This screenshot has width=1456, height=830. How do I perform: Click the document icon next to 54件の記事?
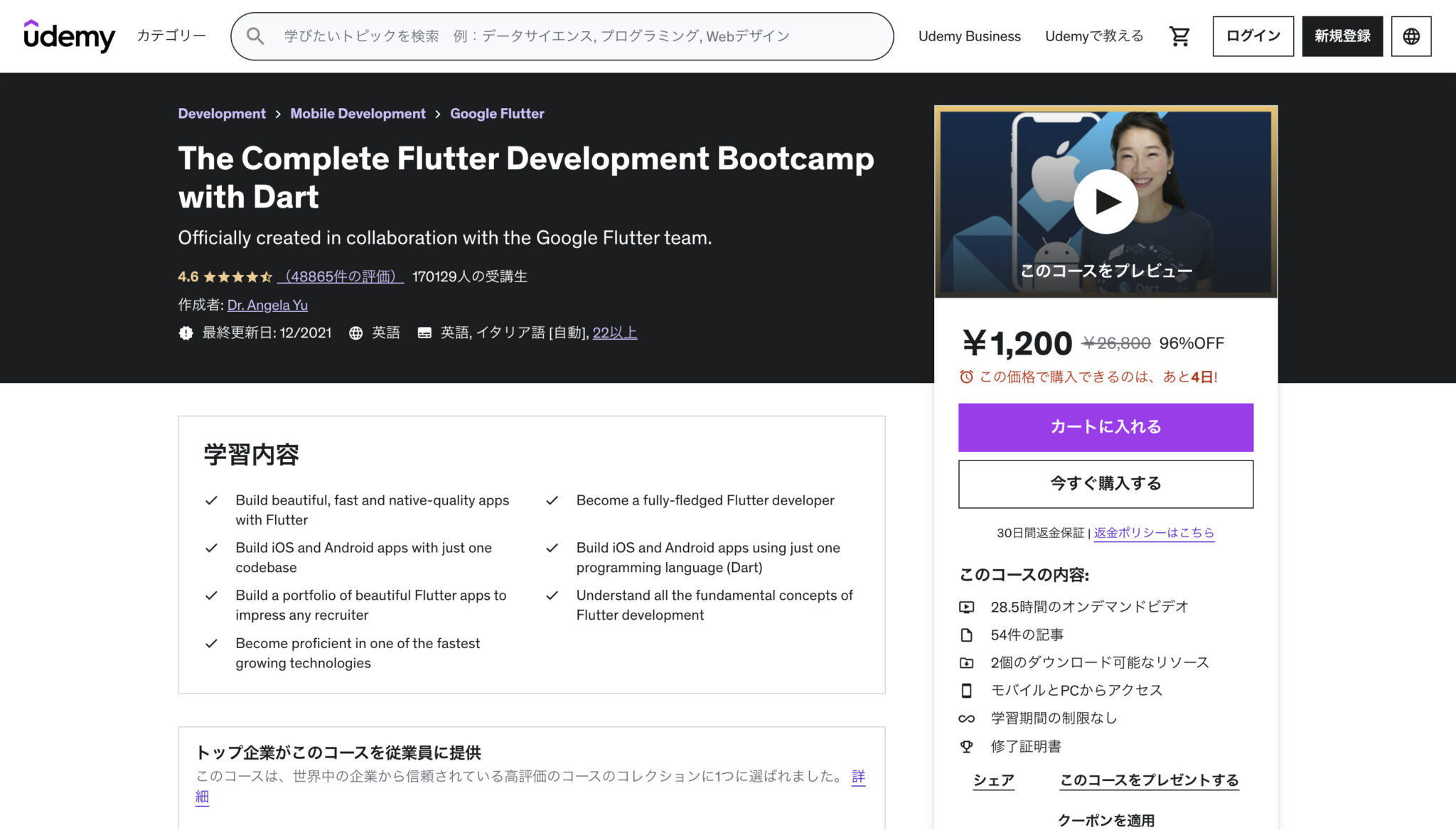[965, 635]
